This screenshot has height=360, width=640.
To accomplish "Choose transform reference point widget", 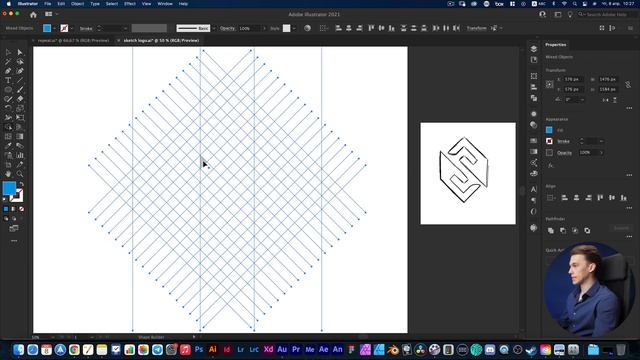I will point(550,84).
